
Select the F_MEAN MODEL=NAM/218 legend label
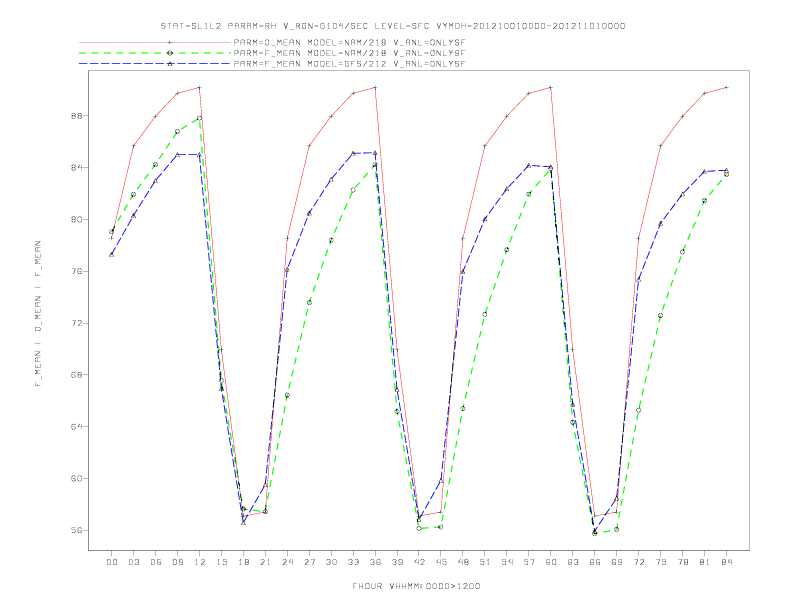pyautogui.click(x=349, y=53)
